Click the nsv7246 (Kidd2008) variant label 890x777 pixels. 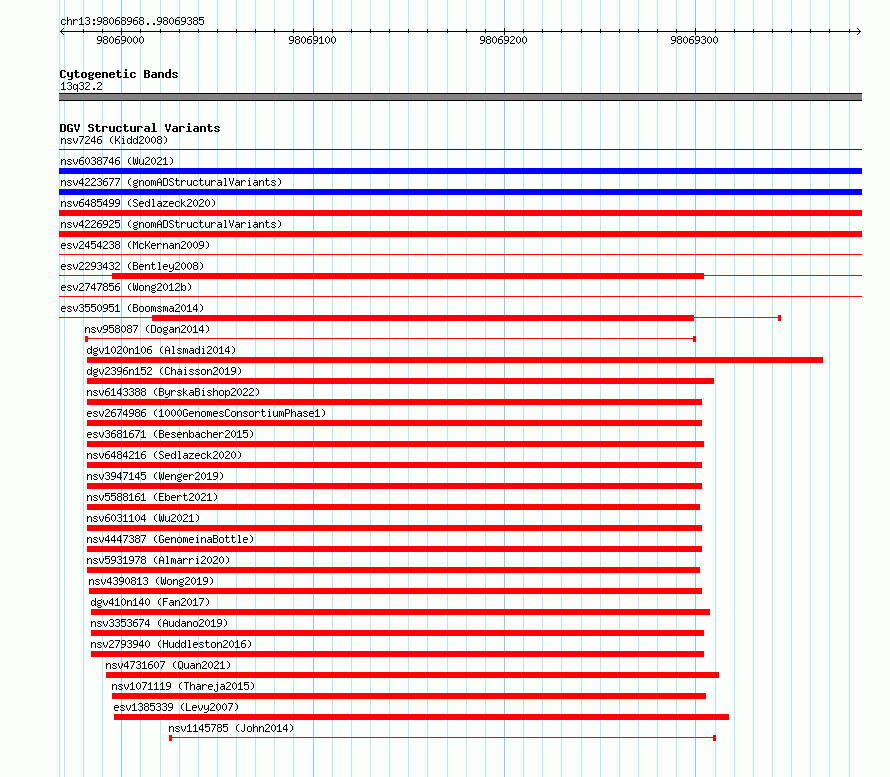114,140
